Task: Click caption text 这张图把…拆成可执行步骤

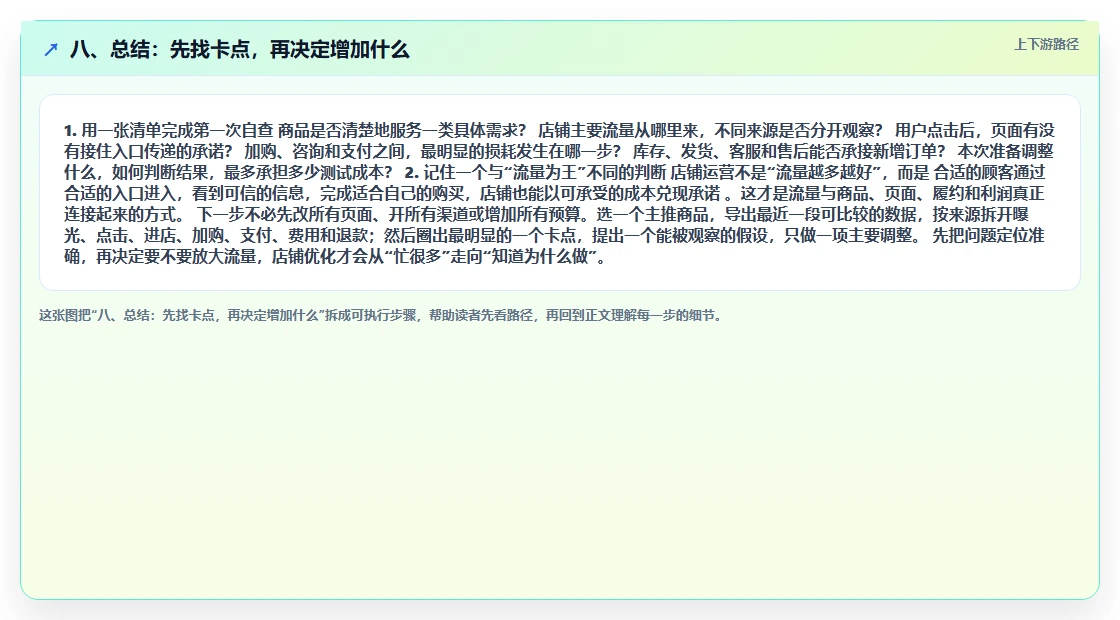Action: pyautogui.click(x=382, y=315)
